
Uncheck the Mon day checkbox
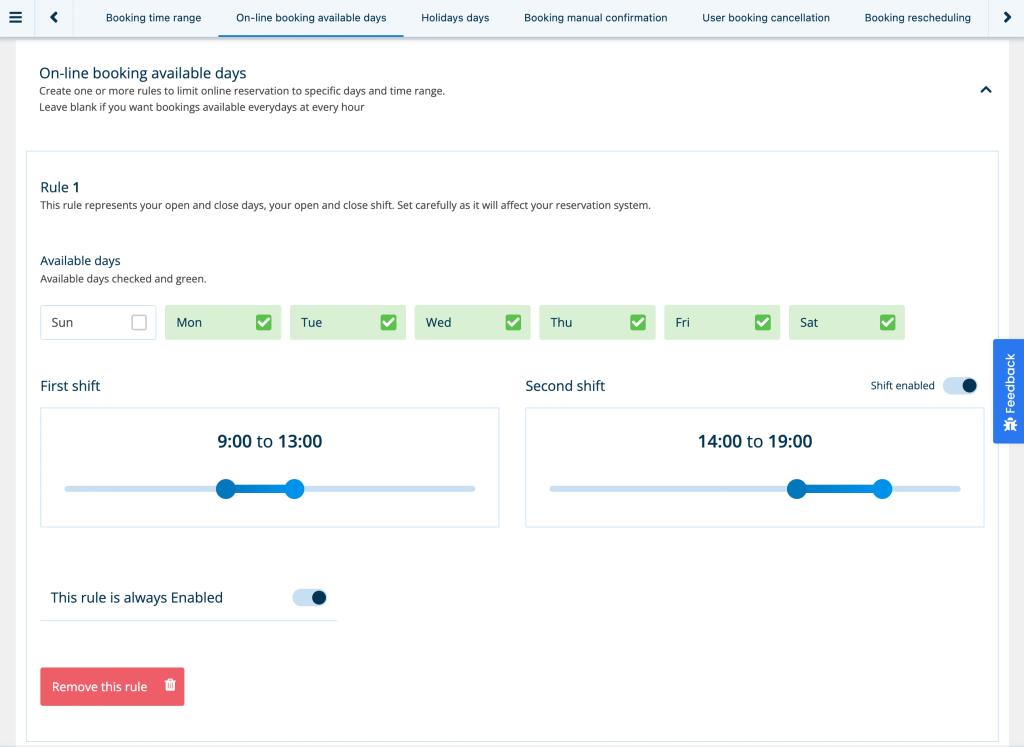pos(264,322)
